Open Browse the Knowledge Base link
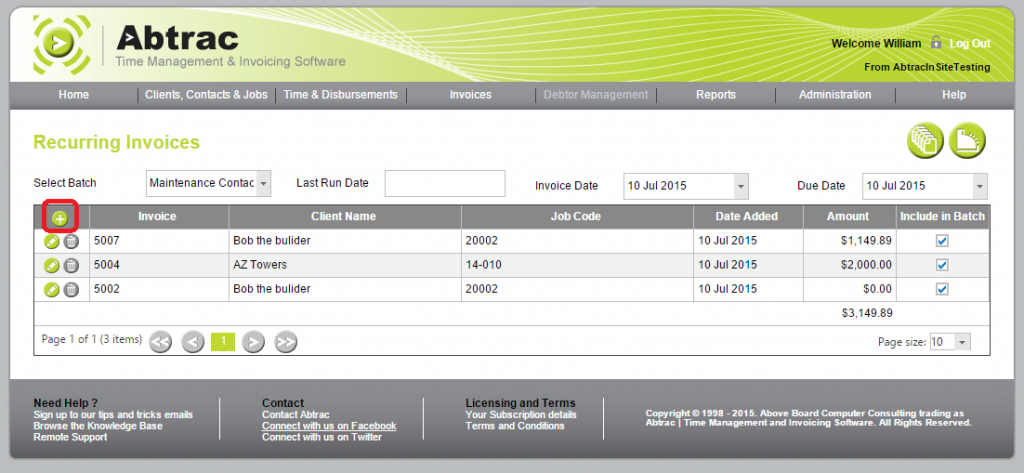 coord(98,426)
